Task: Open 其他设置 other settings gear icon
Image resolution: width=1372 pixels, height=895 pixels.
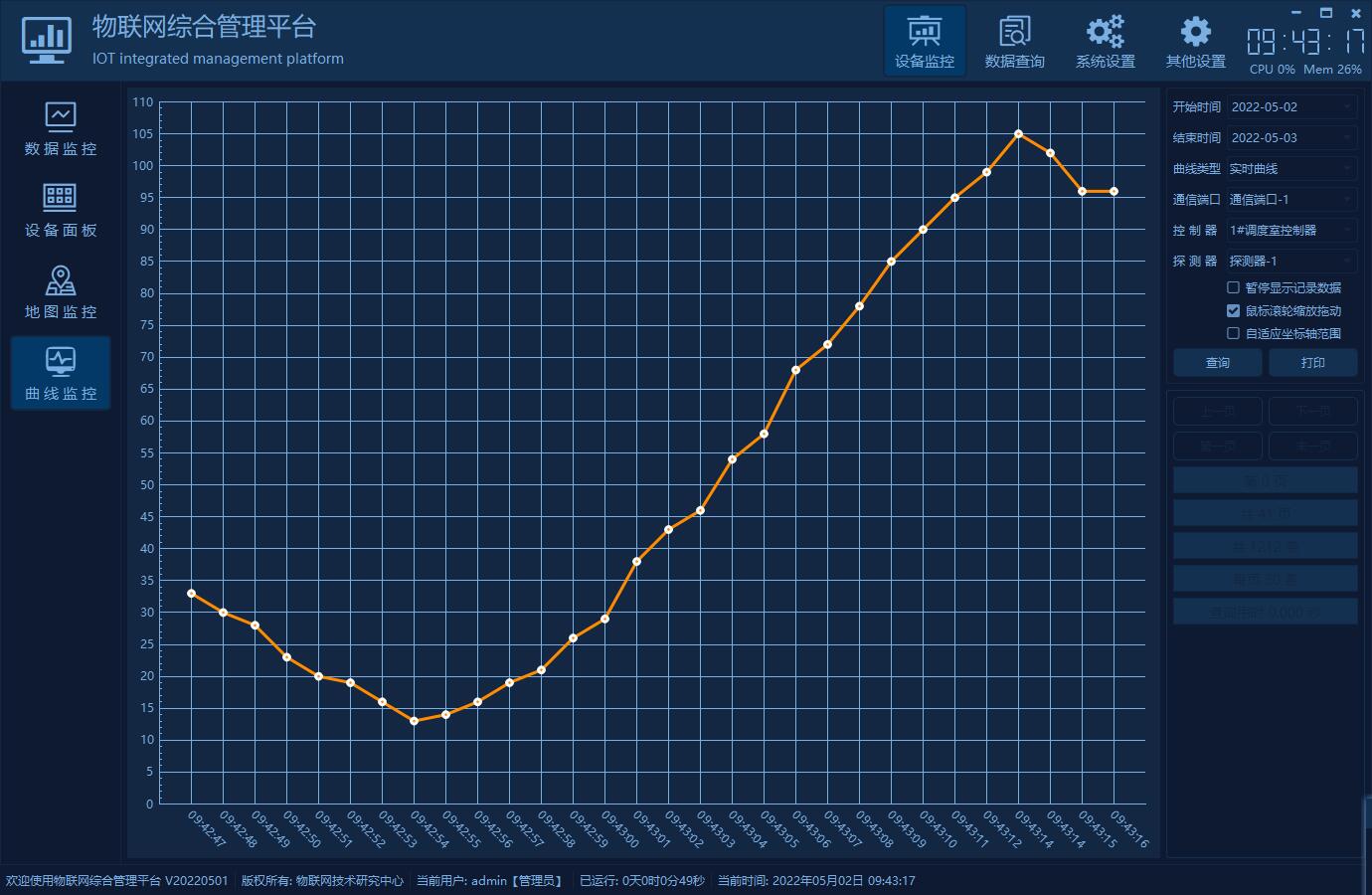Action: point(1195,41)
